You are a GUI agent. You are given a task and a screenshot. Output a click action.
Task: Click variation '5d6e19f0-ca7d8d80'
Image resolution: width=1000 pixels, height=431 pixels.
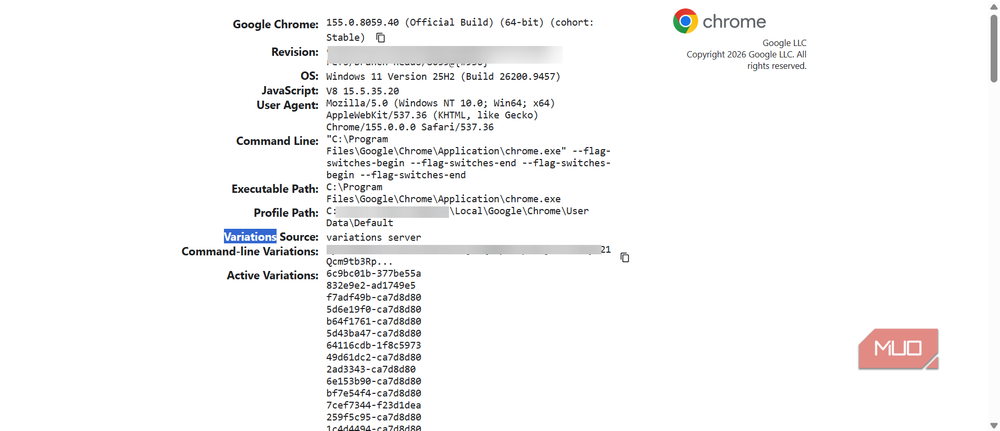pos(373,309)
